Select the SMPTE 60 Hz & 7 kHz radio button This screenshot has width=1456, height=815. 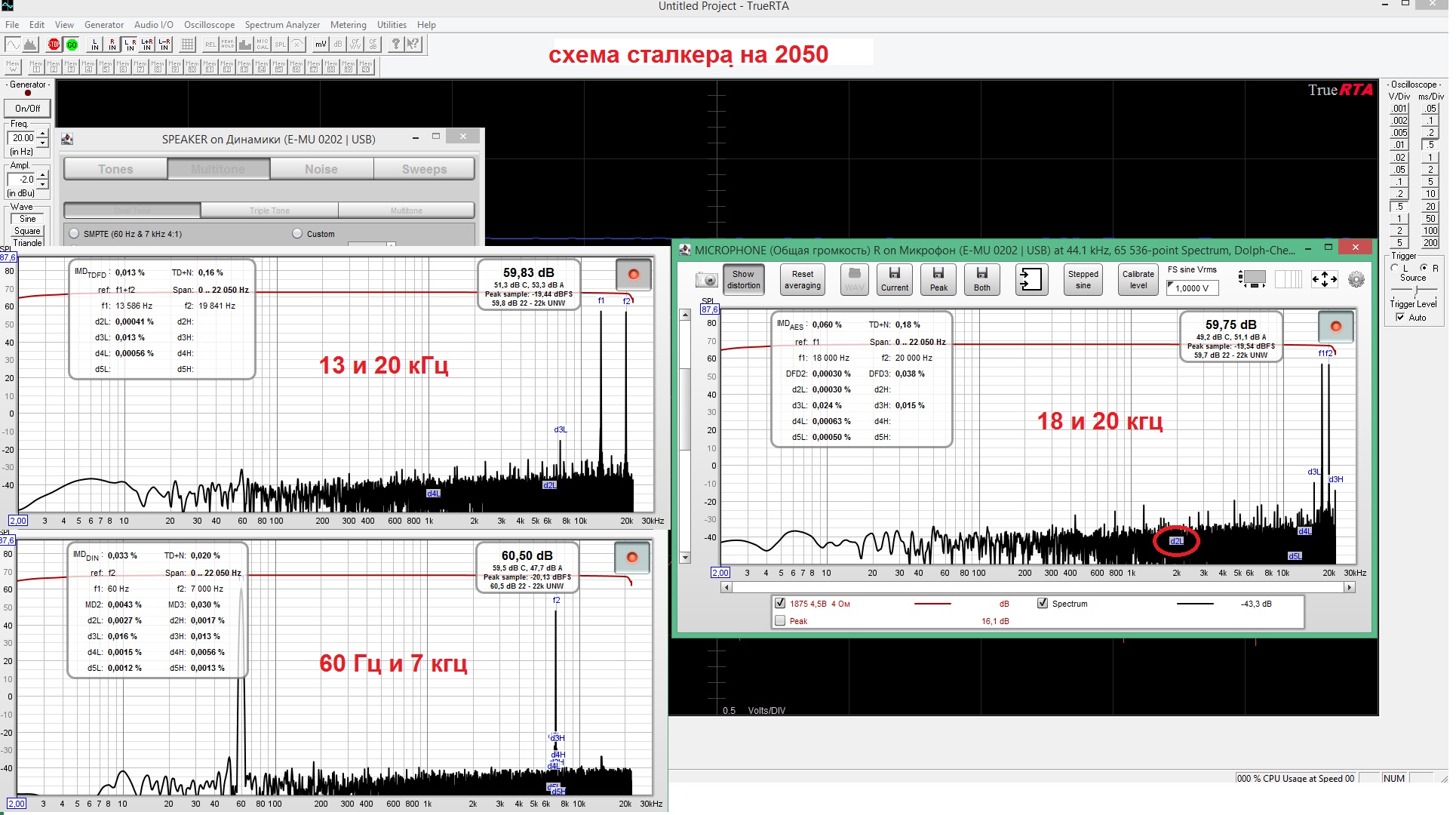pyautogui.click(x=74, y=234)
